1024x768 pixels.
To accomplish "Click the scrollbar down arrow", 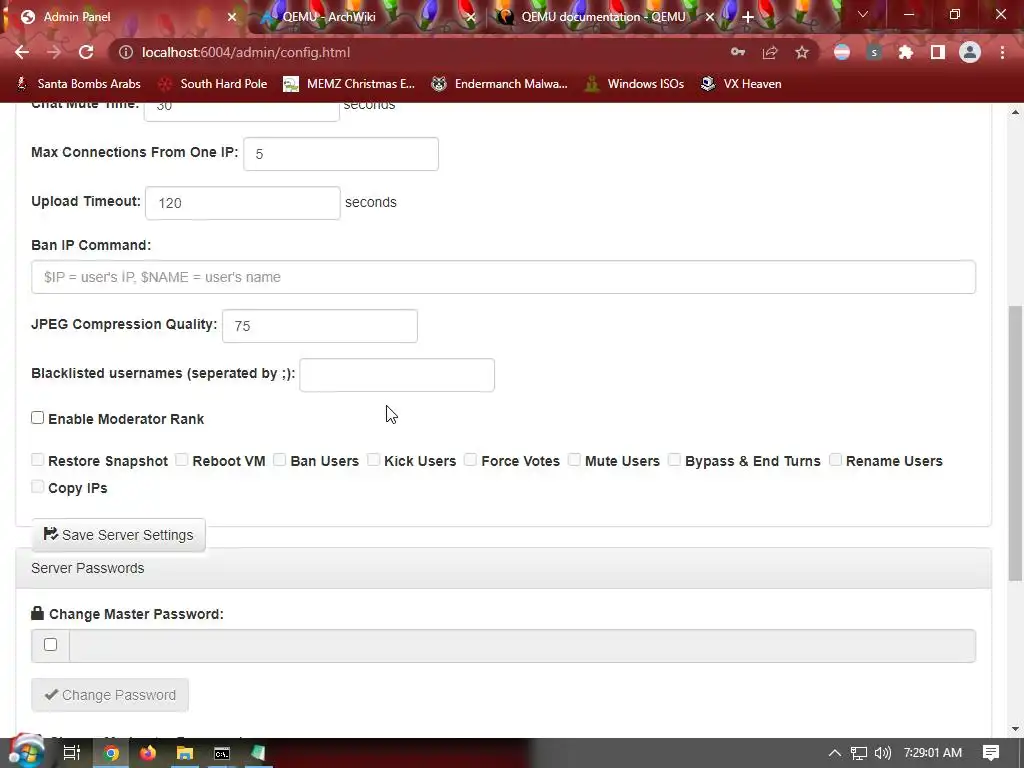I will click(1015, 729).
